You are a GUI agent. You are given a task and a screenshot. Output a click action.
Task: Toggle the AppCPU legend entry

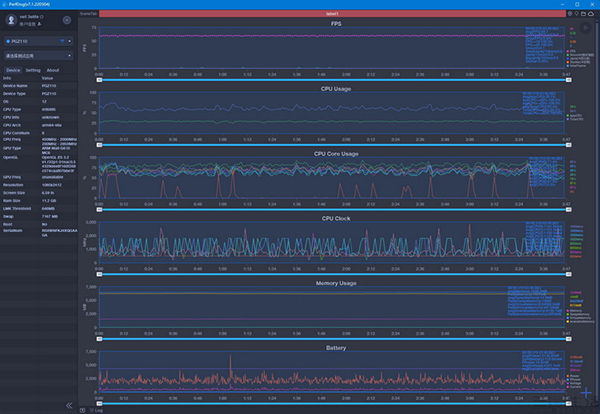pos(574,115)
